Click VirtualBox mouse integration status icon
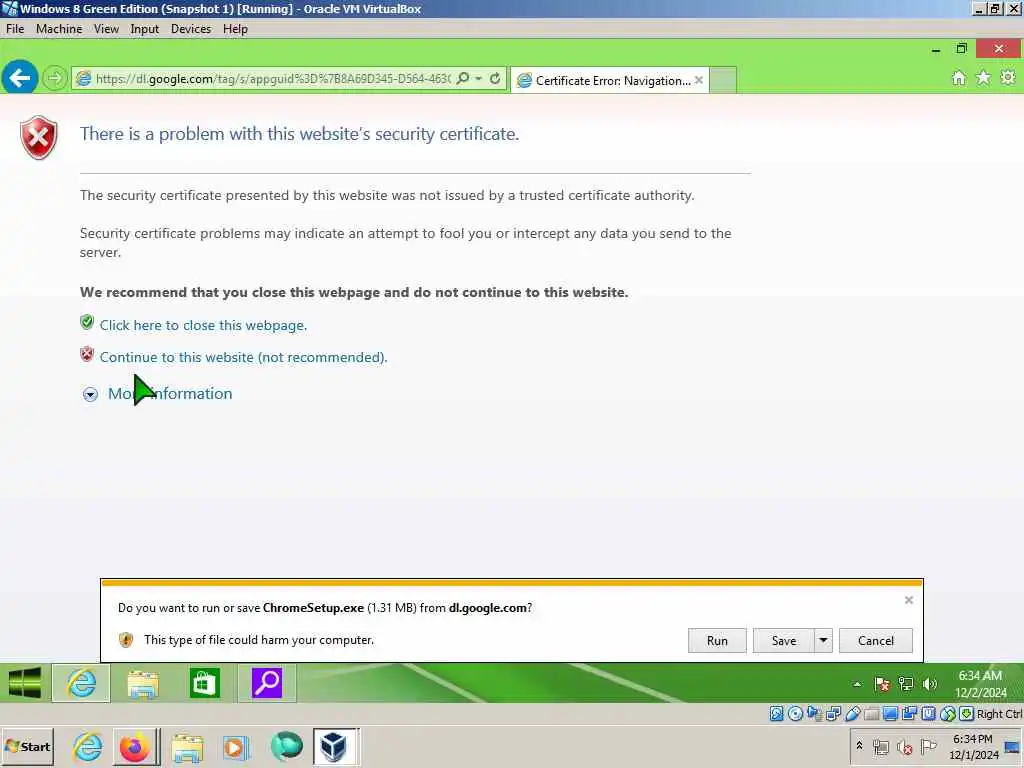1024x768 pixels. 948,714
